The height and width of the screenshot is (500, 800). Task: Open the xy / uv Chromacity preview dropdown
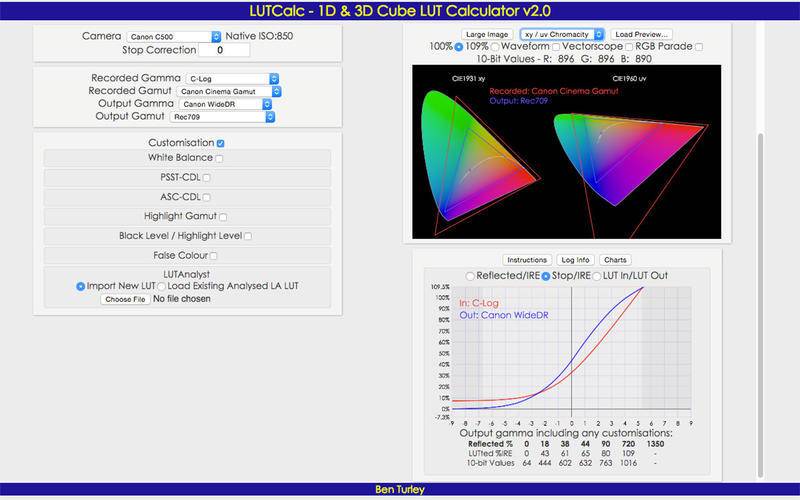tap(562, 34)
